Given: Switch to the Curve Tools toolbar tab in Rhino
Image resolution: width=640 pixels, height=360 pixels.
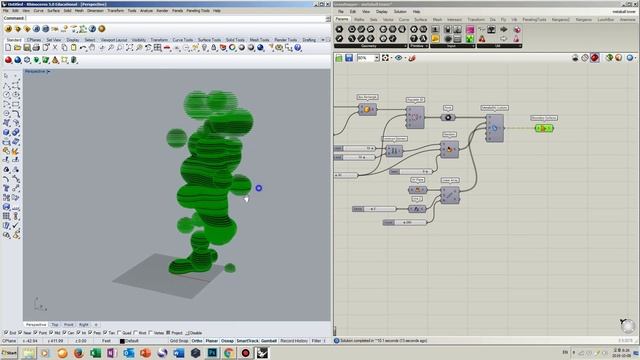Looking at the screenshot, I should [x=182, y=40].
